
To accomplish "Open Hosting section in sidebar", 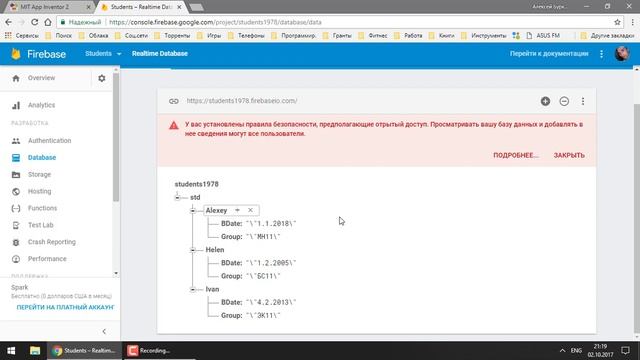I will tap(39, 191).
